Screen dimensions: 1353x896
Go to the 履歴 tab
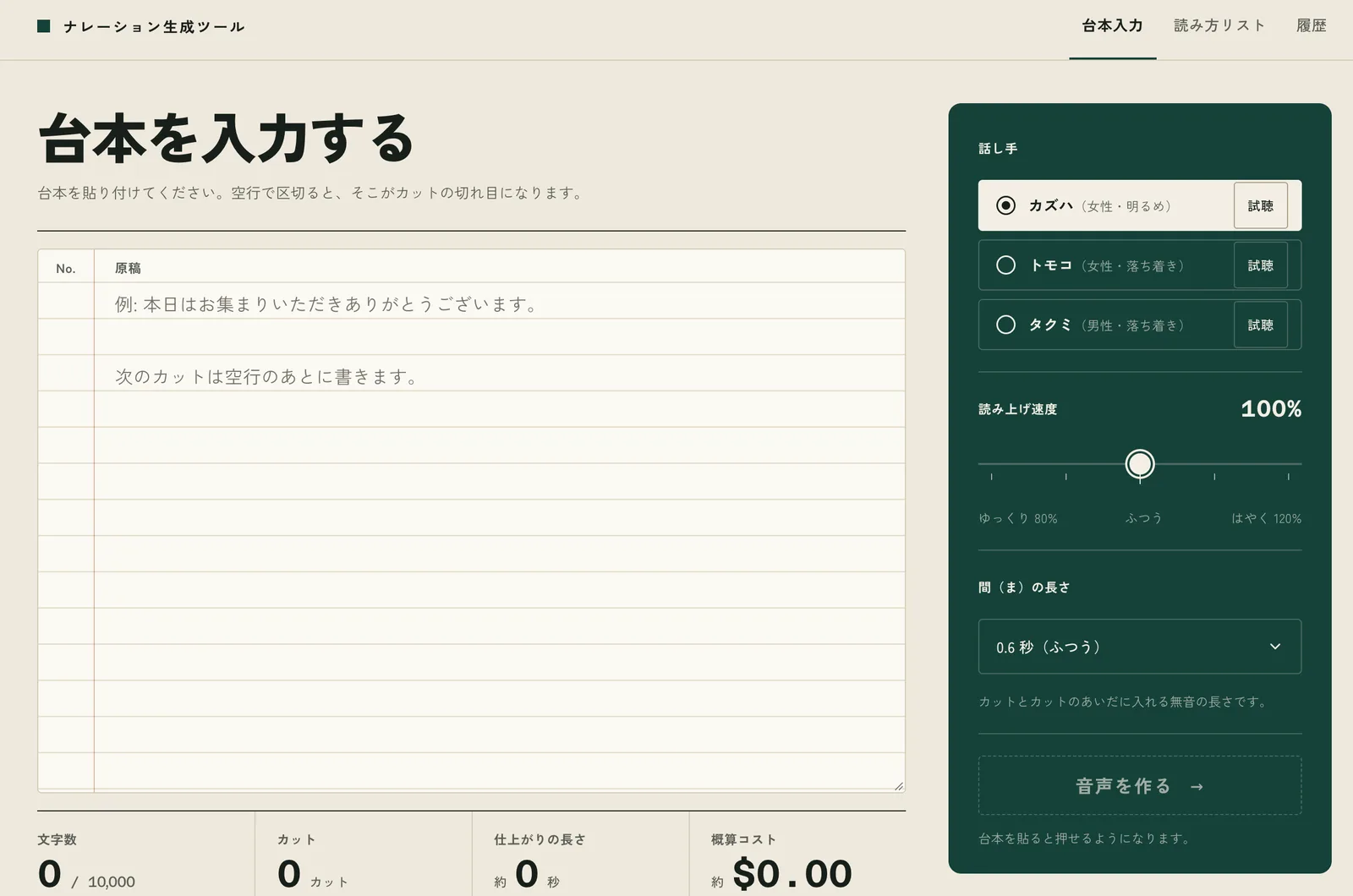pos(1311,26)
